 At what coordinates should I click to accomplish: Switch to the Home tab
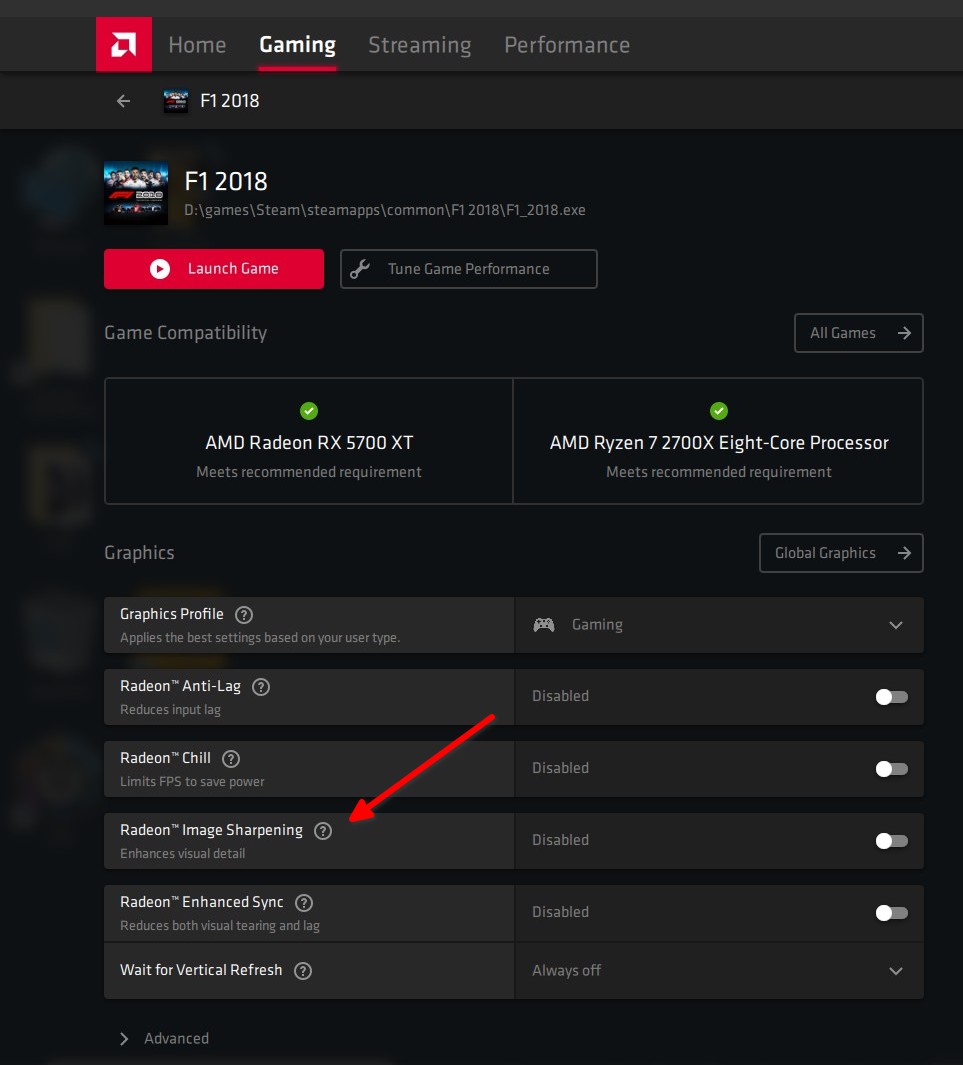[x=196, y=44]
